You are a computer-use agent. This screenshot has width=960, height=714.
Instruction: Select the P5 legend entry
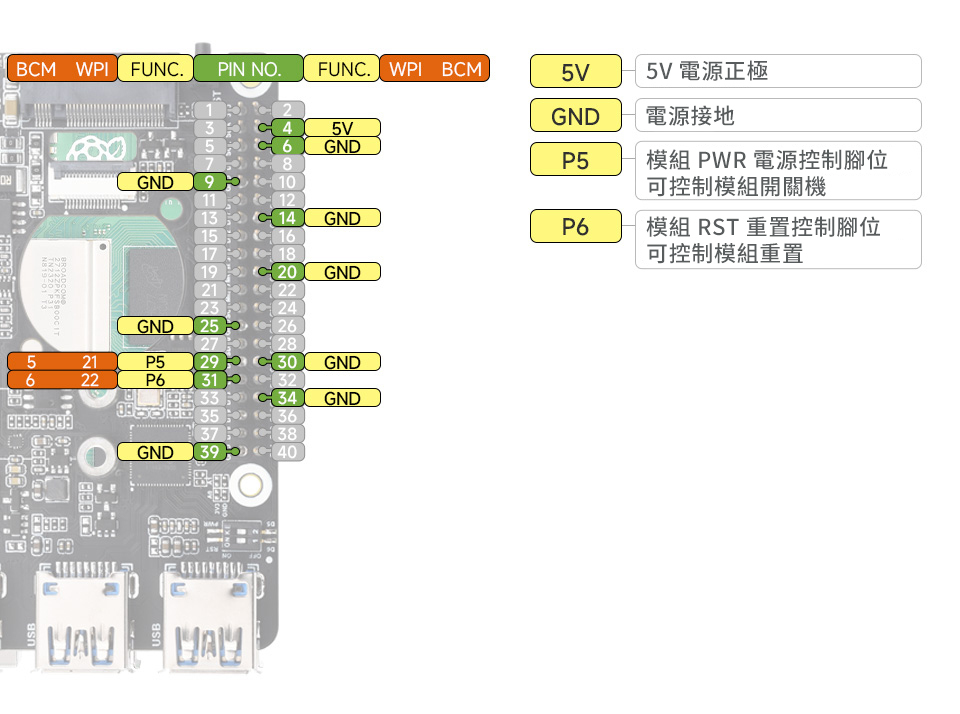tap(576, 159)
